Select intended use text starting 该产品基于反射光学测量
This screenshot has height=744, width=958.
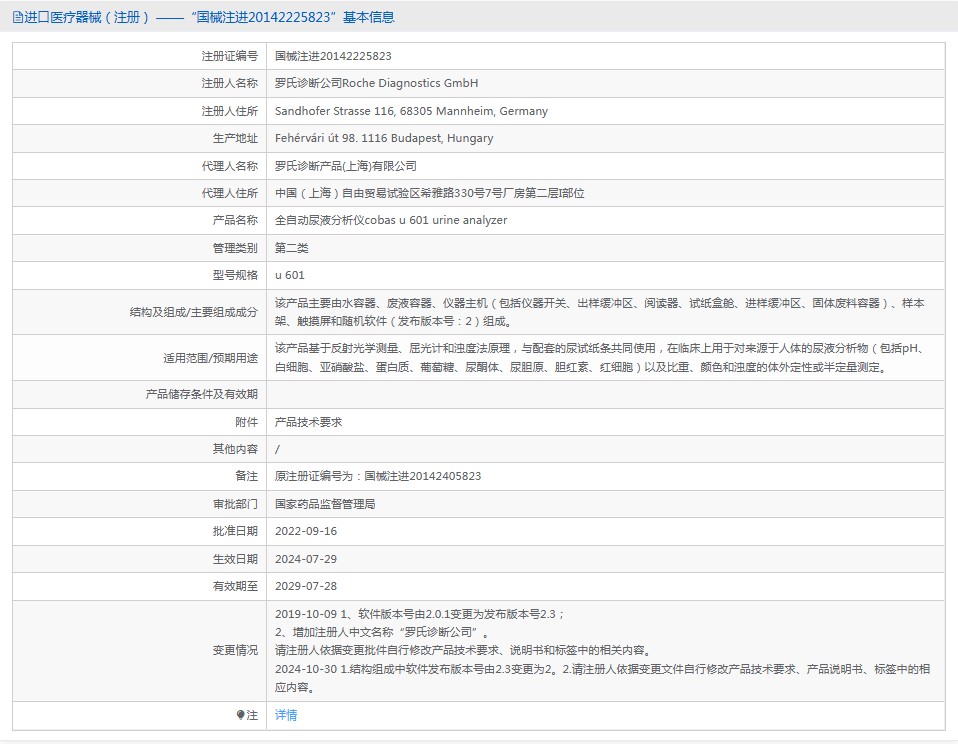(601, 357)
